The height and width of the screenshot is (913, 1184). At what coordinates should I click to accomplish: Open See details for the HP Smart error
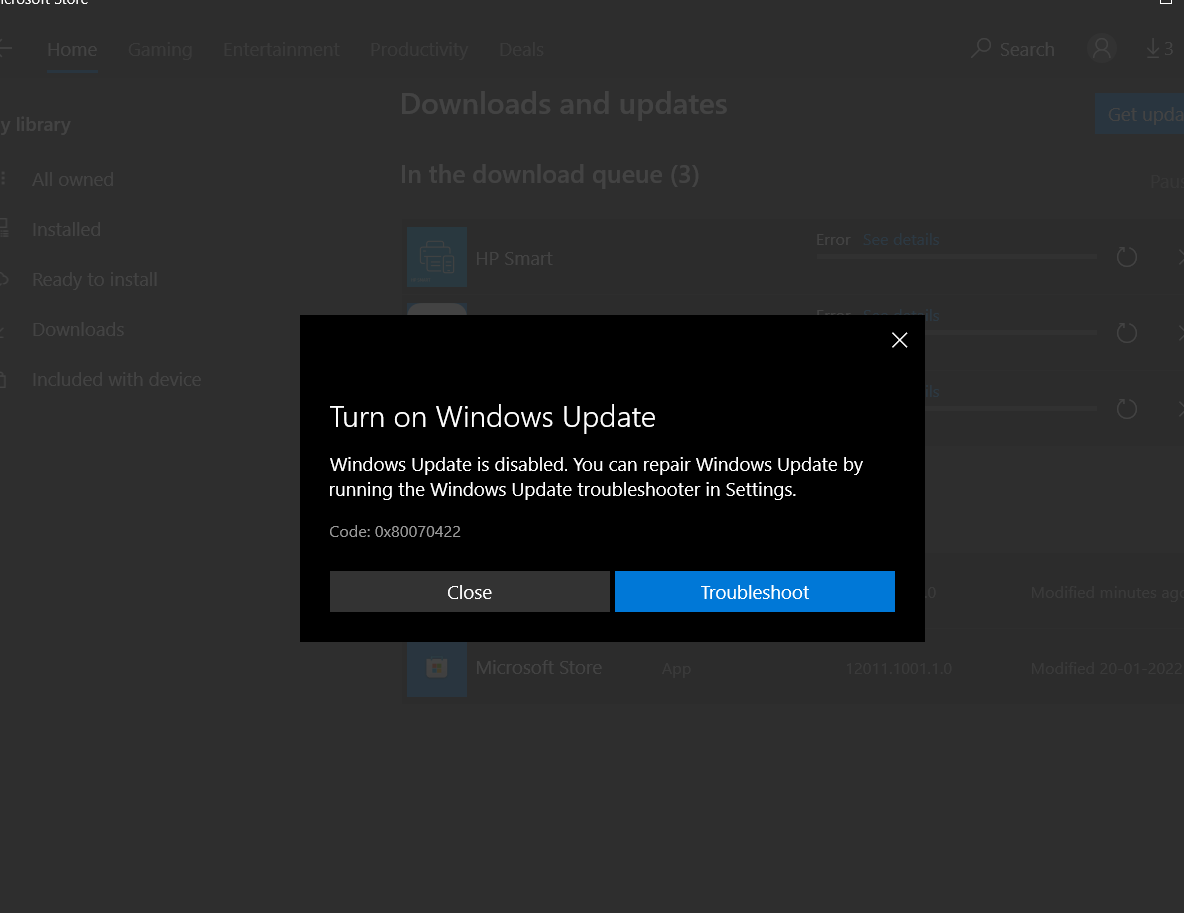click(x=900, y=239)
